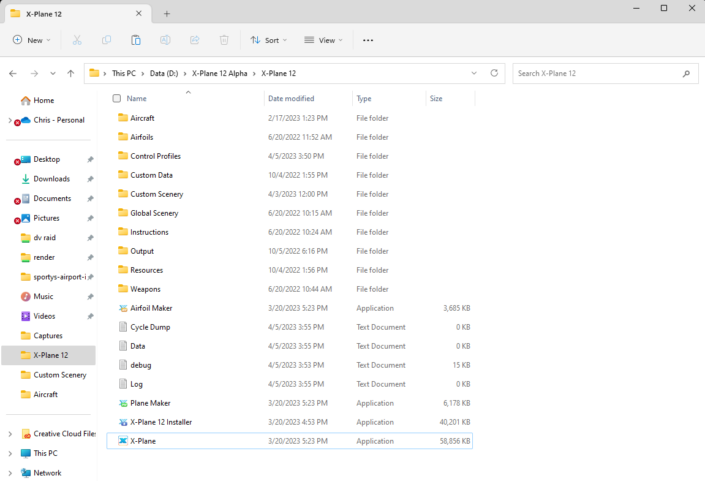Click the Delete trash icon
Image resolution: width=705 pixels, height=481 pixels.
coord(224,40)
